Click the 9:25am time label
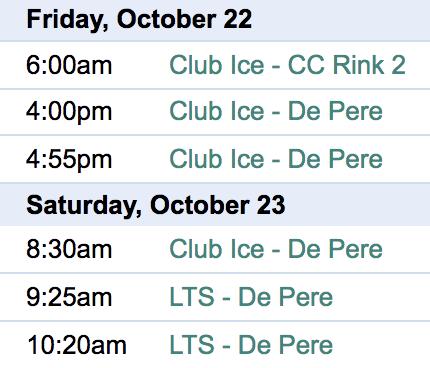Image resolution: width=430 pixels, height=368 pixels. pos(69,297)
